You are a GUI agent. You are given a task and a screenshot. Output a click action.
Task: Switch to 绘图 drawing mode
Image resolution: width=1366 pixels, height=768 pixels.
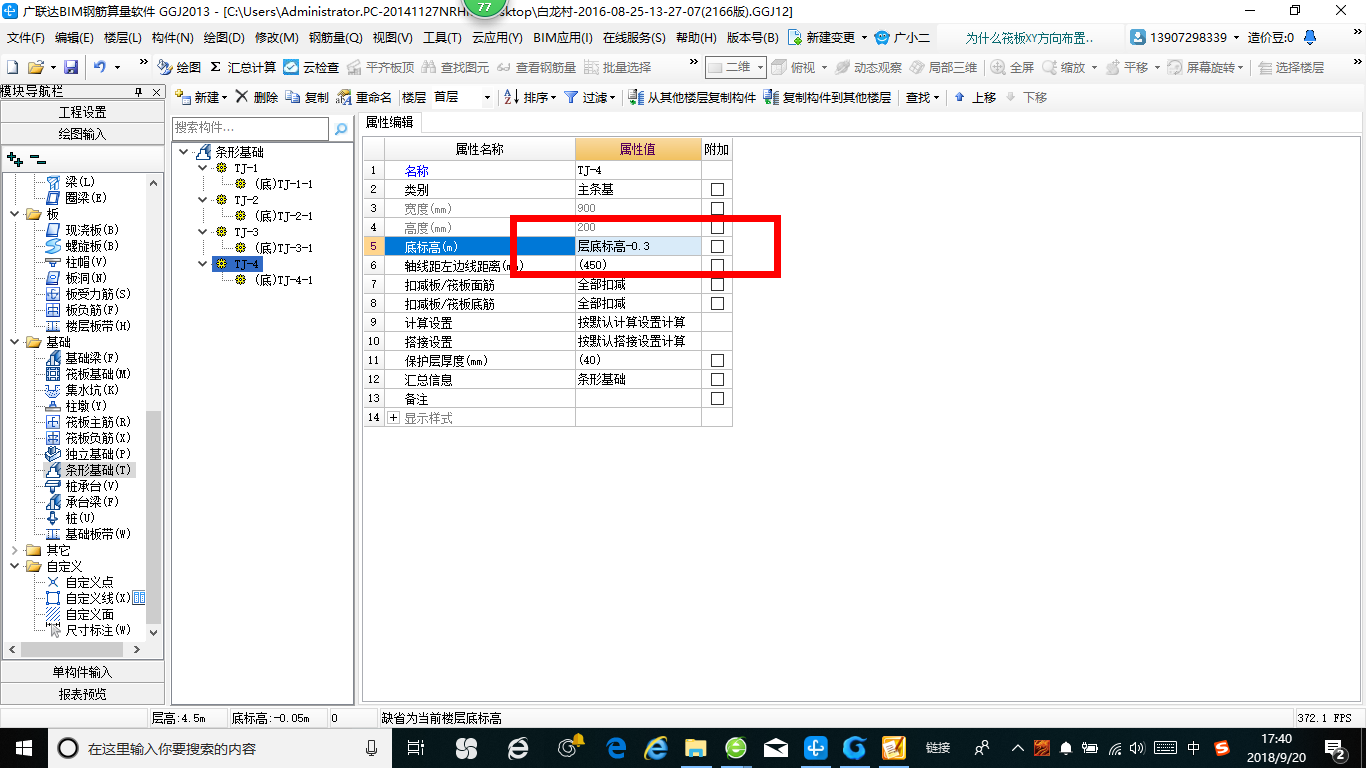point(180,67)
